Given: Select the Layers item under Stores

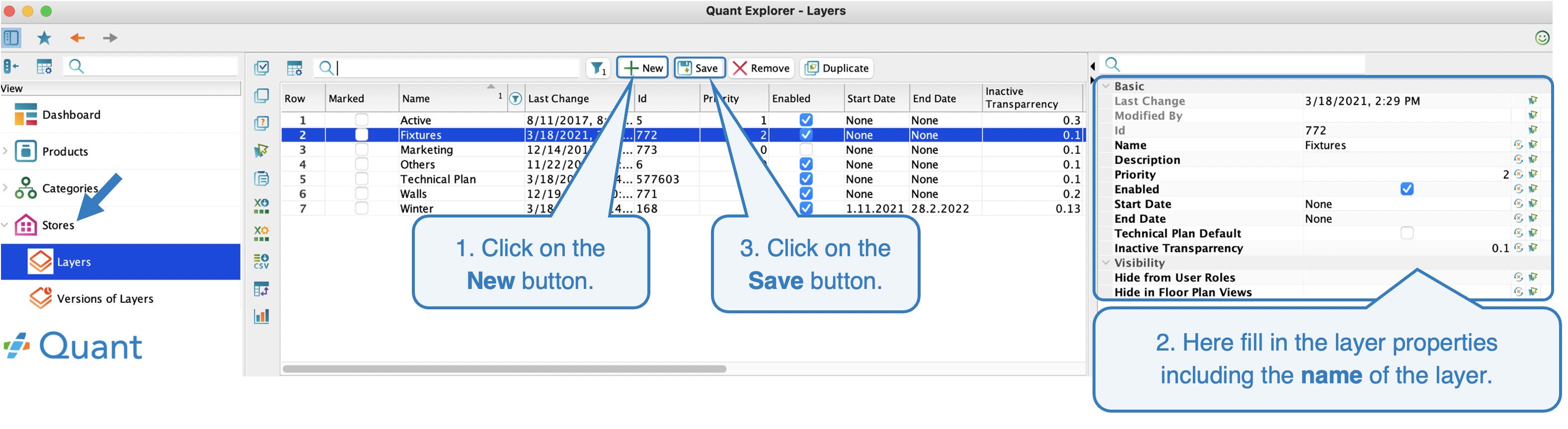Looking at the screenshot, I should (x=121, y=262).
